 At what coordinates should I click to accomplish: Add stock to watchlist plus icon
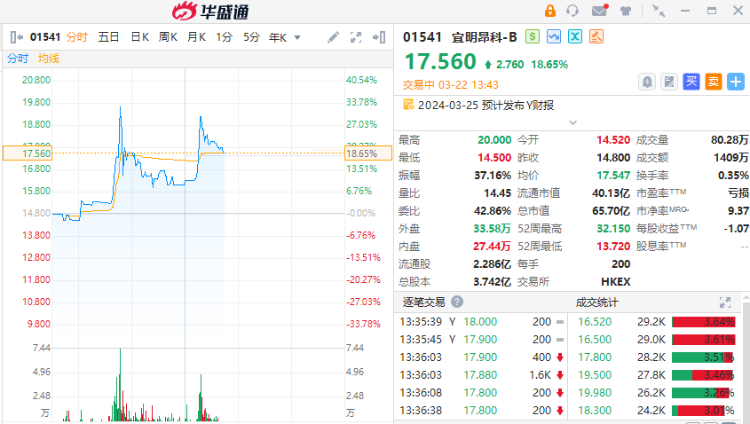click(736, 82)
